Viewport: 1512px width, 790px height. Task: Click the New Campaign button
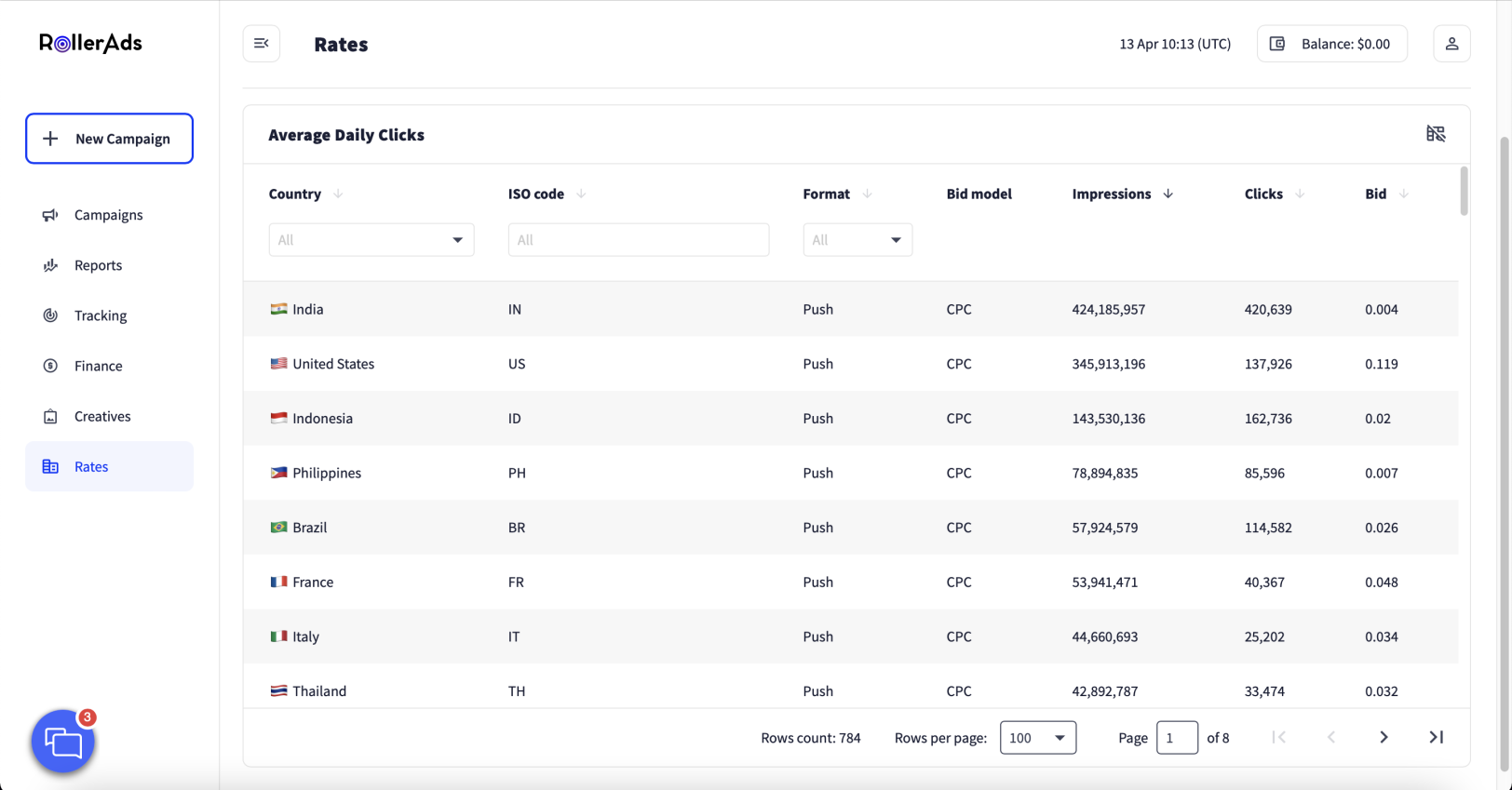pyautogui.click(x=109, y=139)
